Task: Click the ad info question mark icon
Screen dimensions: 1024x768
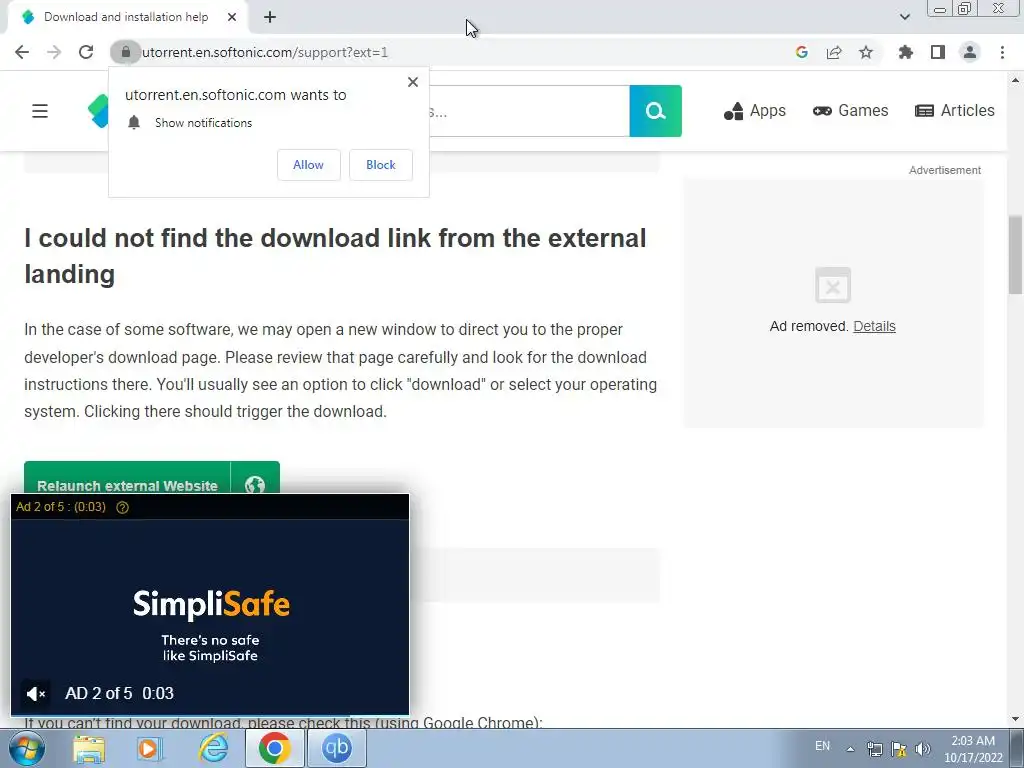Action: 122,507
